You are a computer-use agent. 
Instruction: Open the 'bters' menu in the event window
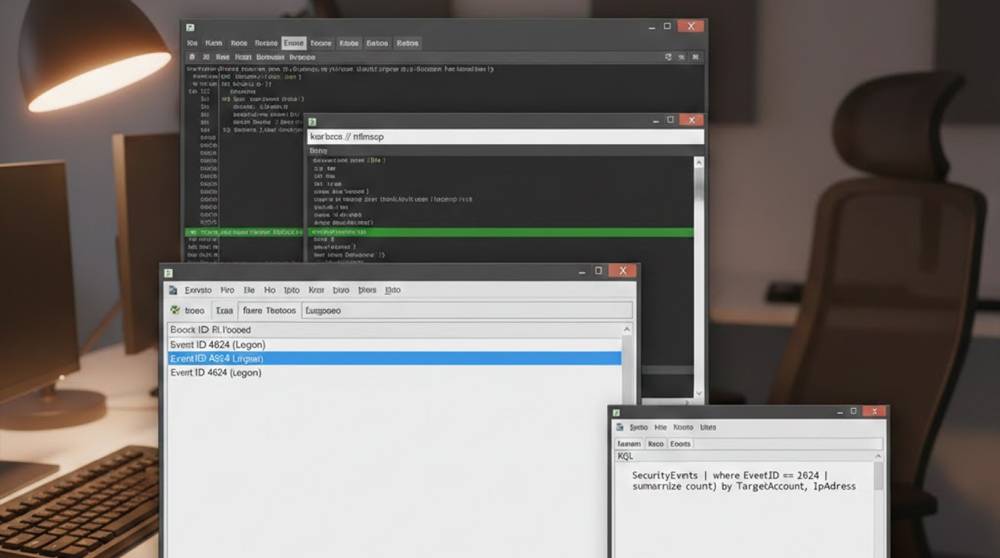click(367, 290)
